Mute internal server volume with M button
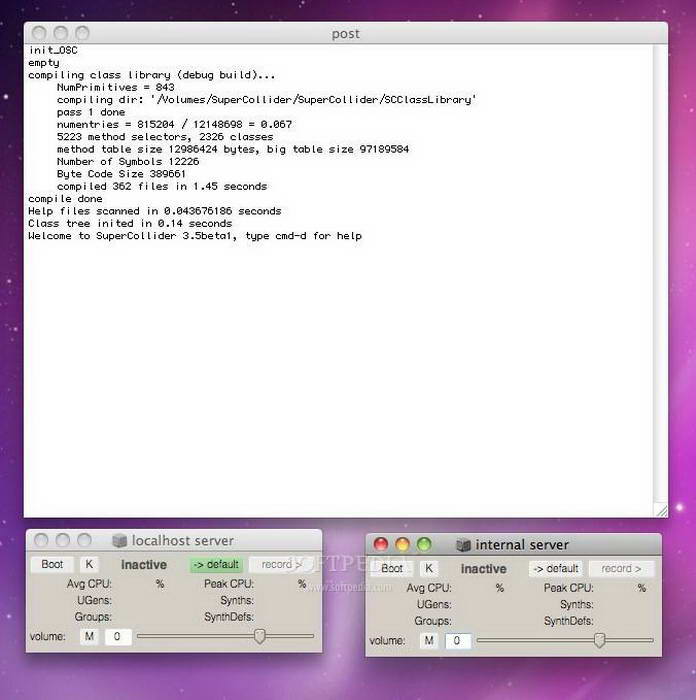Image resolution: width=696 pixels, height=700 pixels. pyautogui.click(x=429, y=641)
